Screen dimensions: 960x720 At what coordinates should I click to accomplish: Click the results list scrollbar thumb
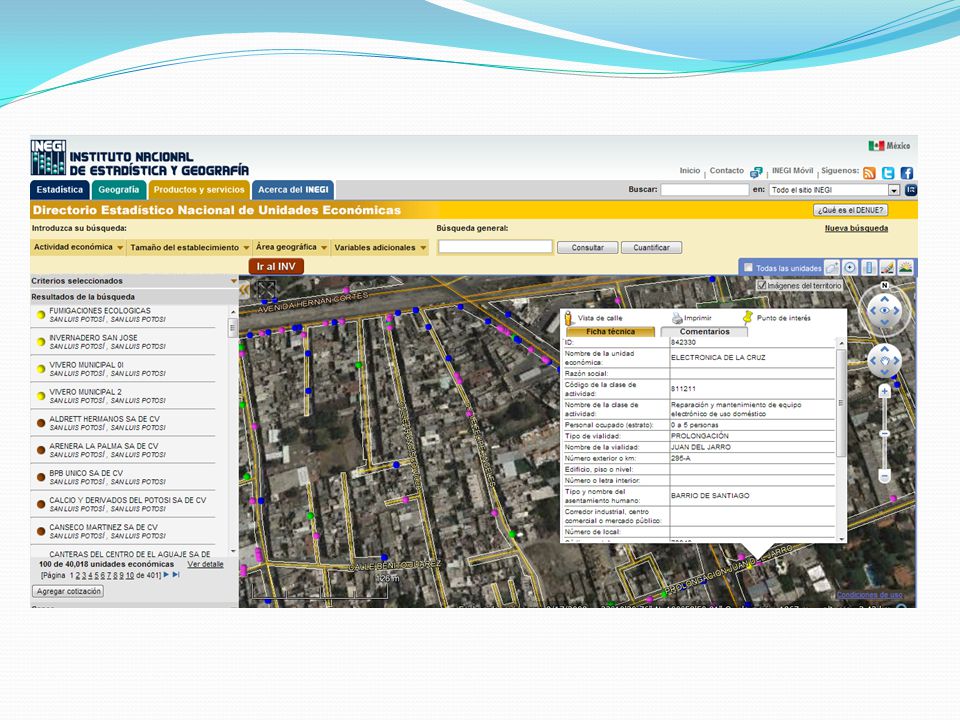233,328
